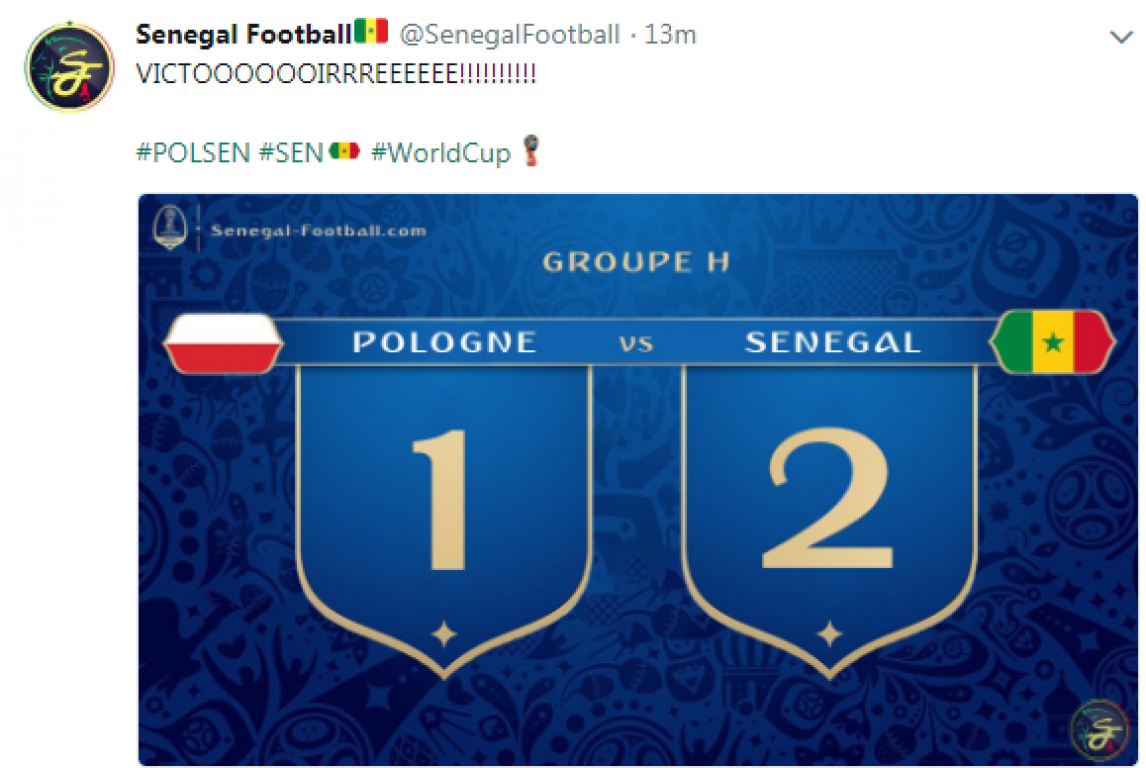Screen dimensions: 1146x768
Task: Click the World Cup trophy emoji icon
Action: click(x=531, y=151)
